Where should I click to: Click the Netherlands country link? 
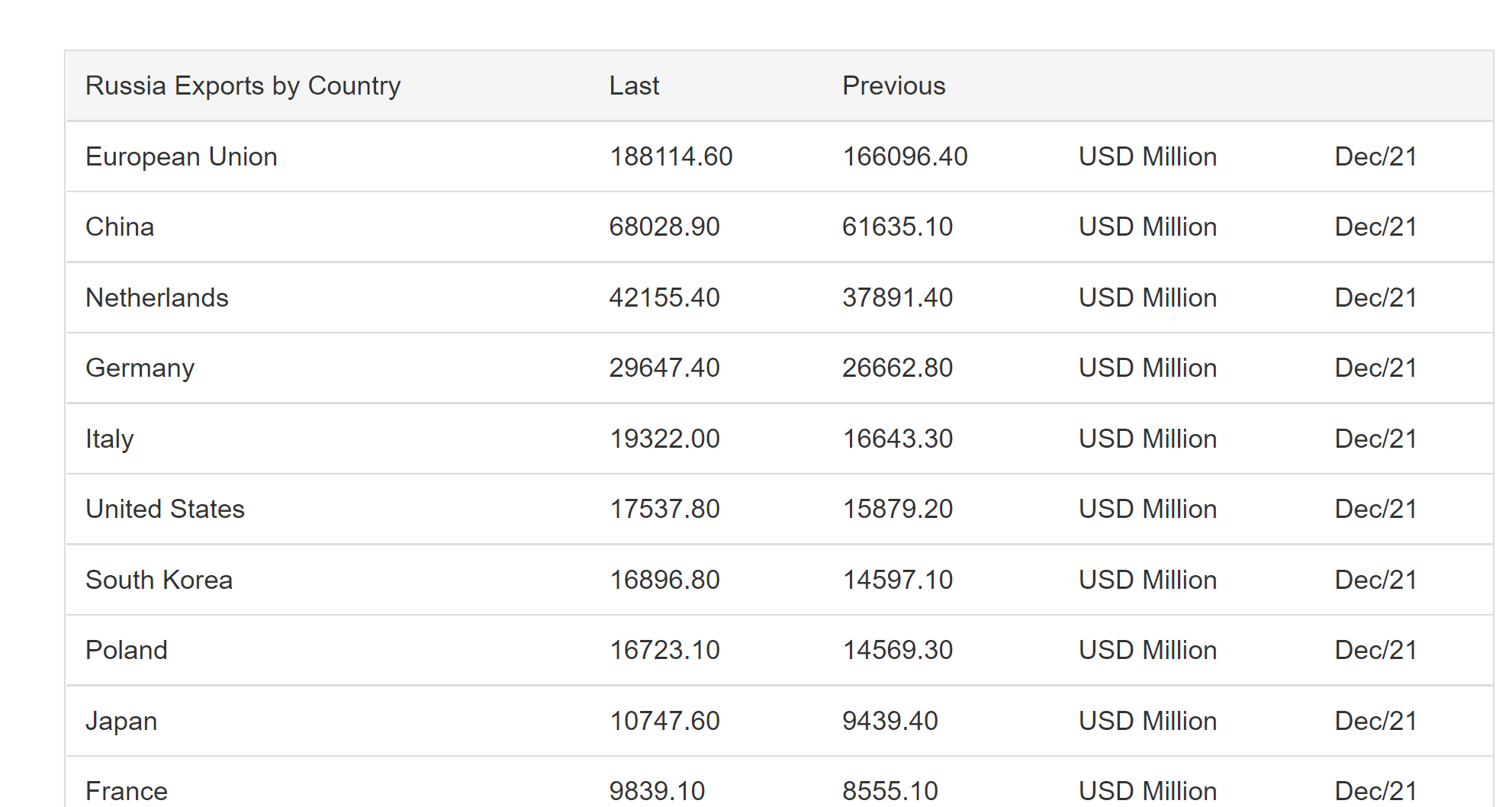click(x=156, y=297)
